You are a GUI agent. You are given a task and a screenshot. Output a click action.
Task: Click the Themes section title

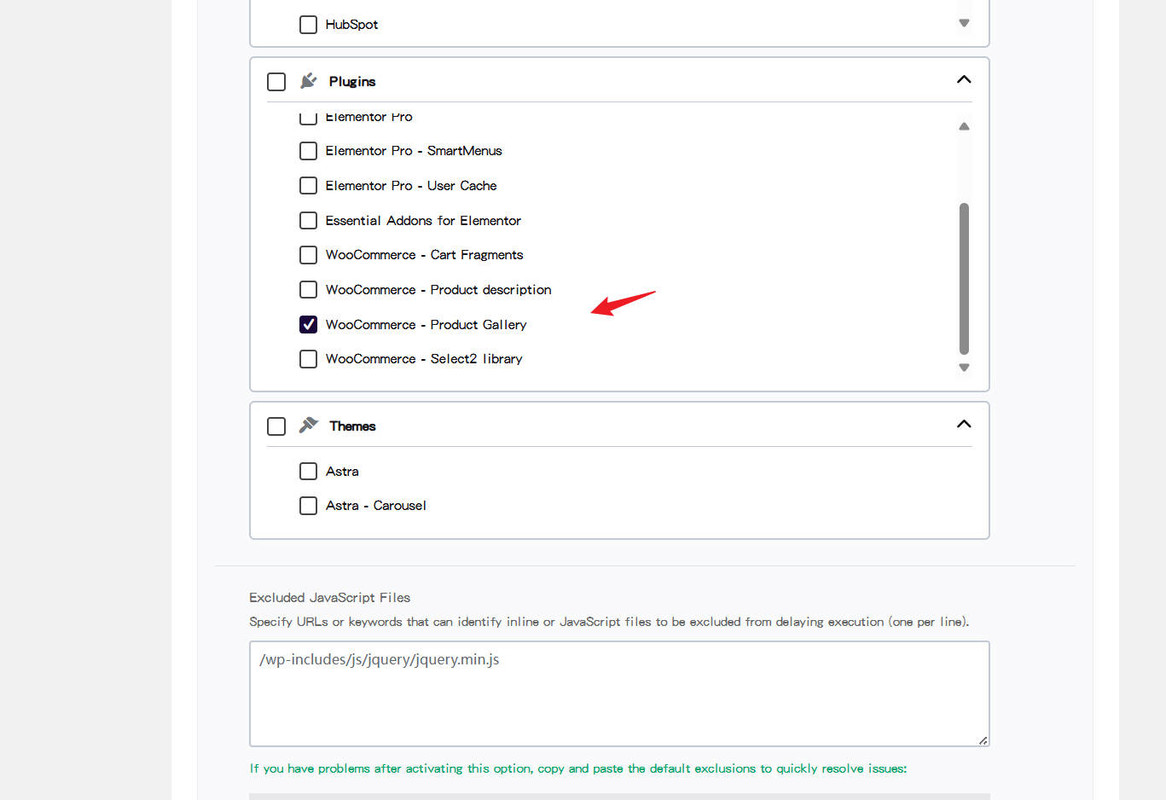pyautogui.click(x=352, y=426)
